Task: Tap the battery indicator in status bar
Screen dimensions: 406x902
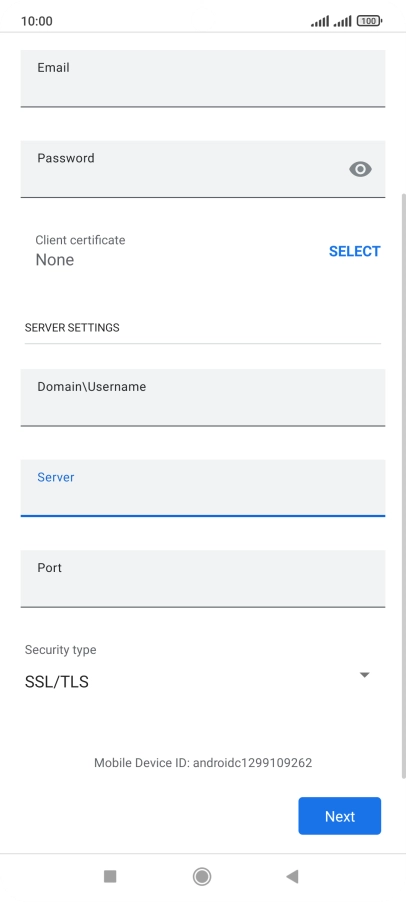Action: [369, 21]
